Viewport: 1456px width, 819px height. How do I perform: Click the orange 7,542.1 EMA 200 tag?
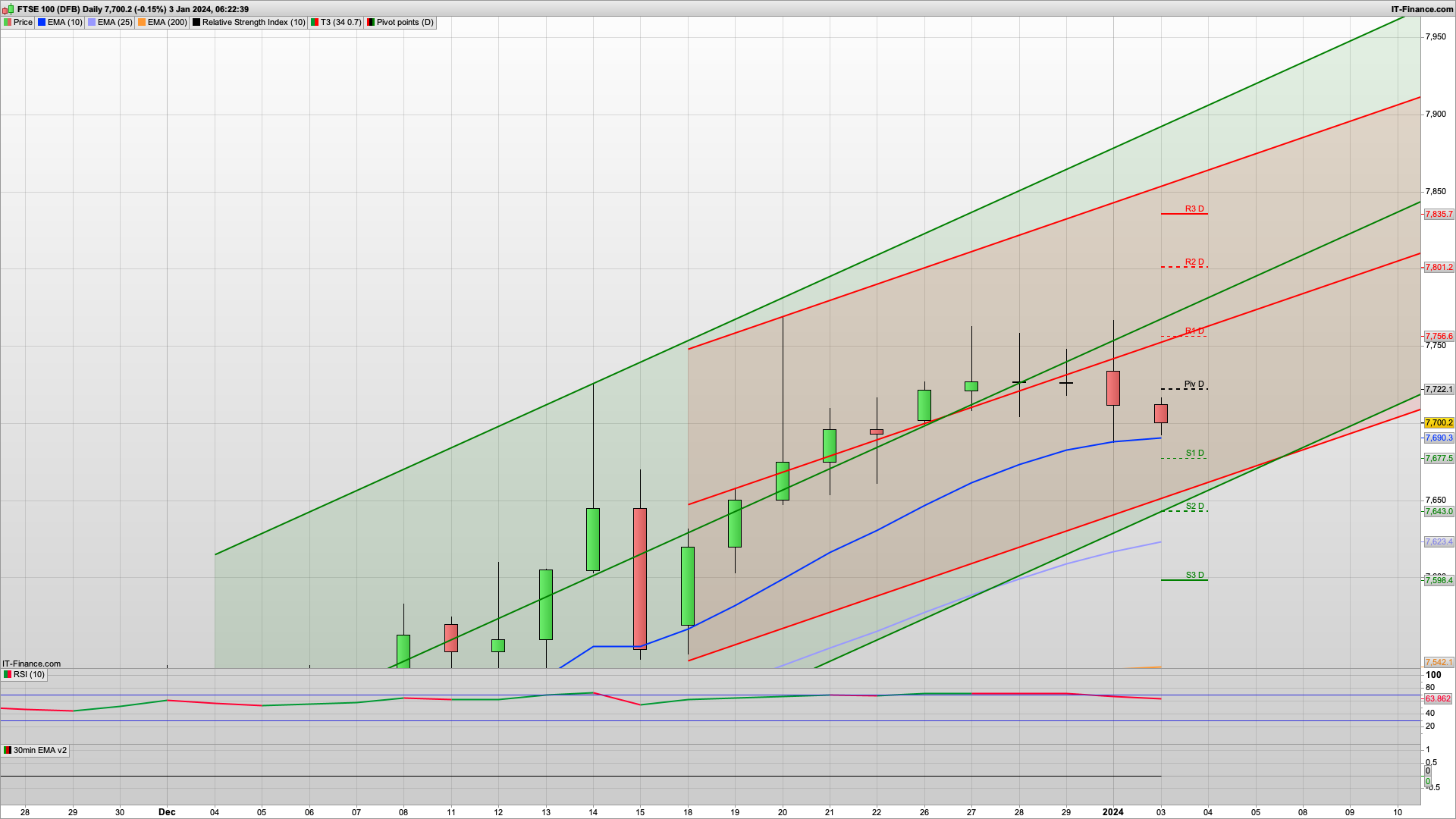point(1439,663)
